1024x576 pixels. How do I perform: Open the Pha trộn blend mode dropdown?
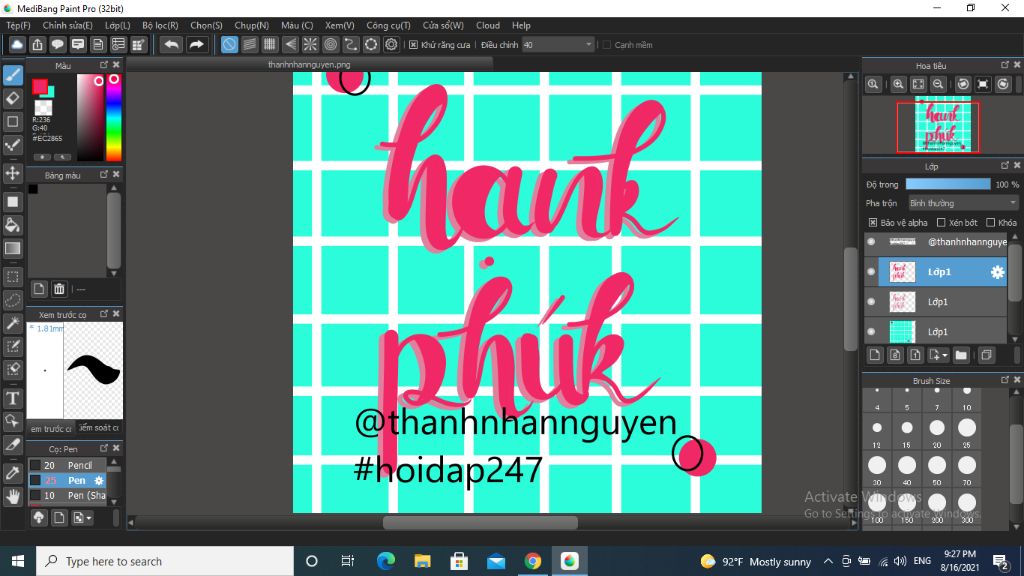(963, 203)
